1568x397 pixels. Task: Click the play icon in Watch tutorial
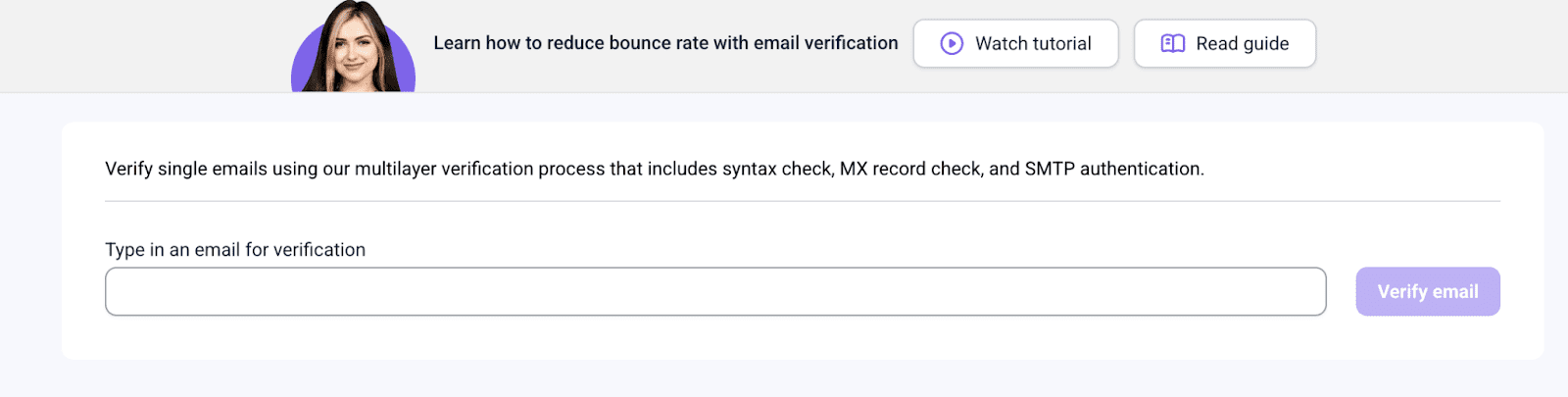pyautogui.click(x=952, y=43)
